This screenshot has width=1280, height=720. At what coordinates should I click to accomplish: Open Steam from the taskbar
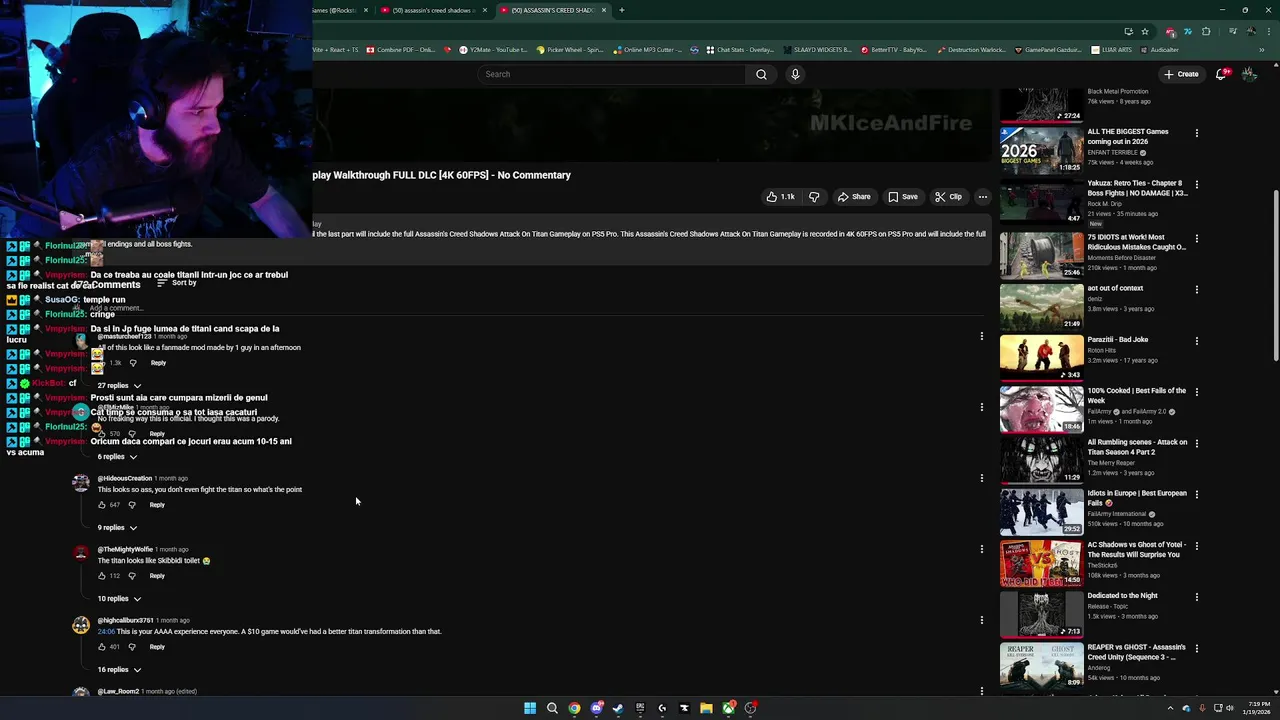pyautogui.click(x=618, y=708)
